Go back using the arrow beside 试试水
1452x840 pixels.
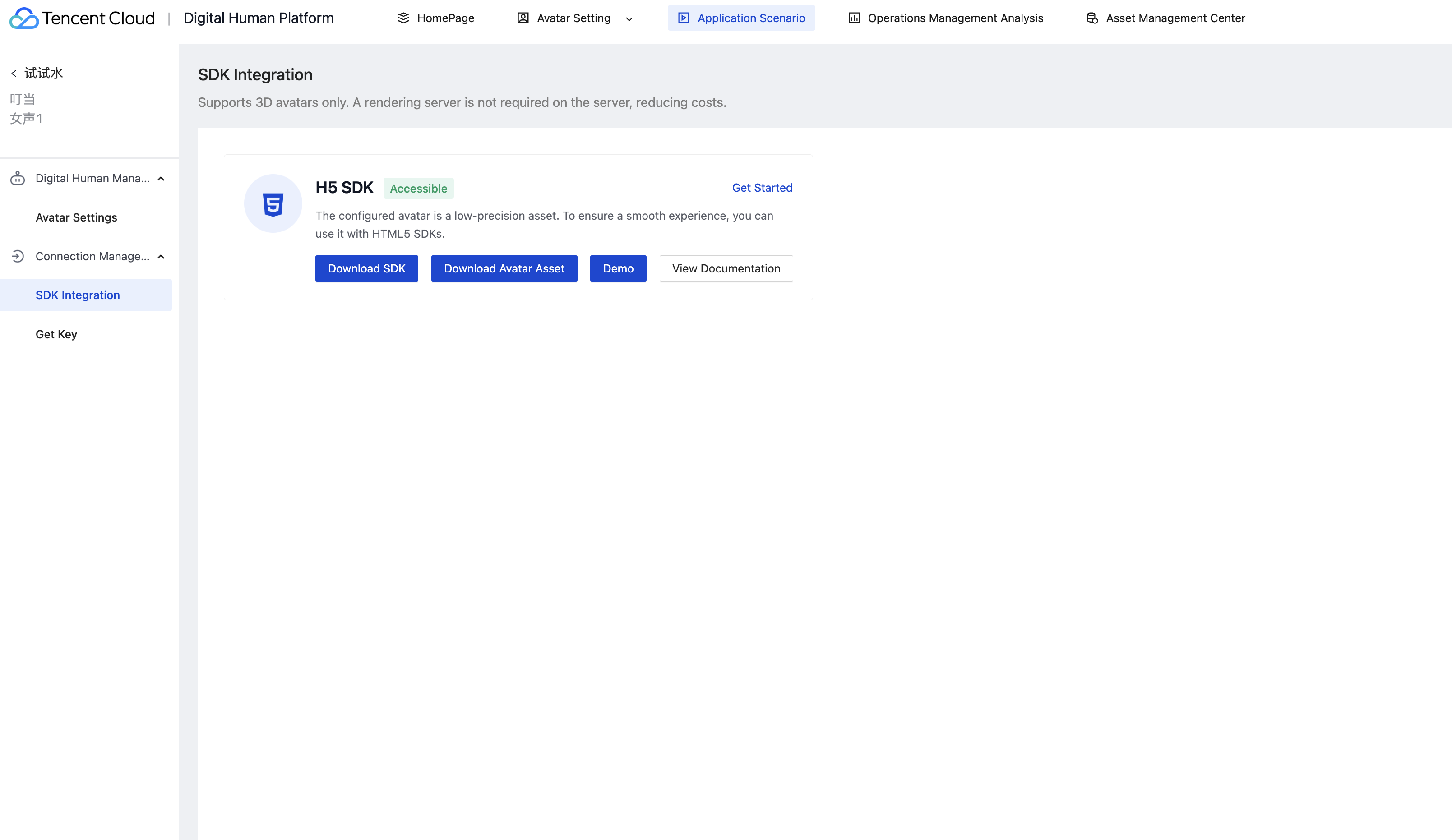point(14,73)
